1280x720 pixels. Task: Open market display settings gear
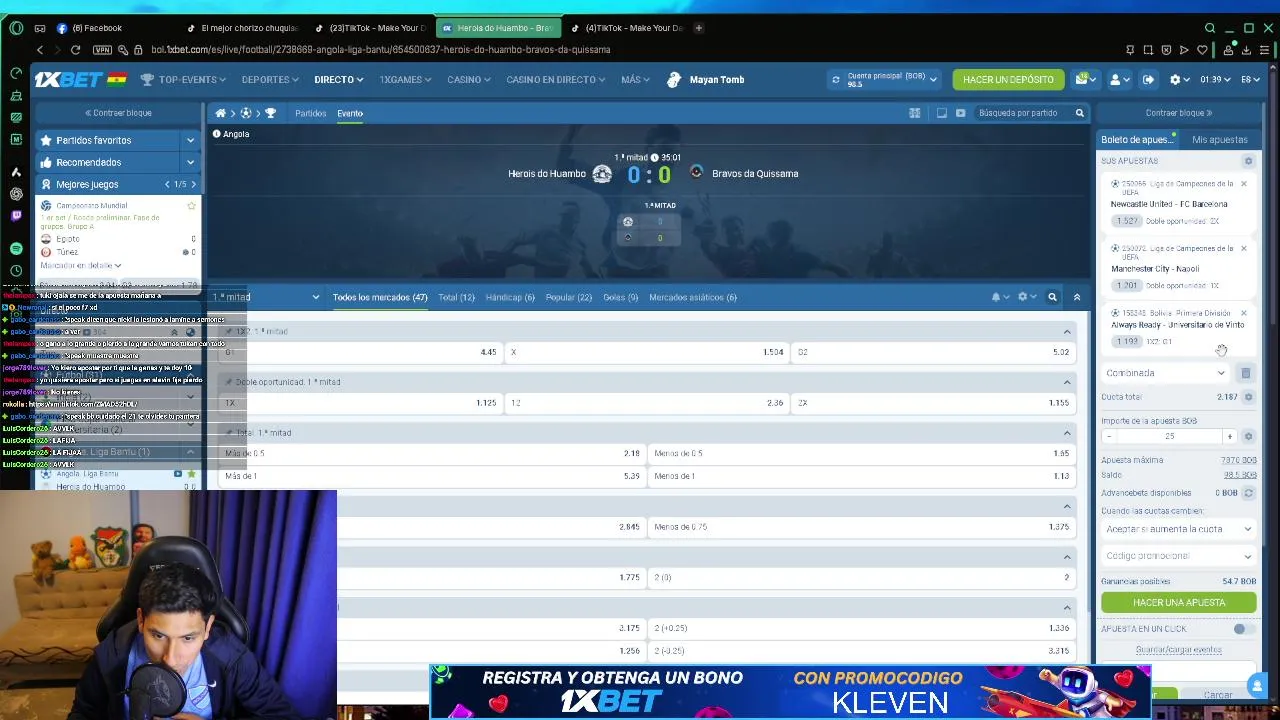coord(1026,297)
